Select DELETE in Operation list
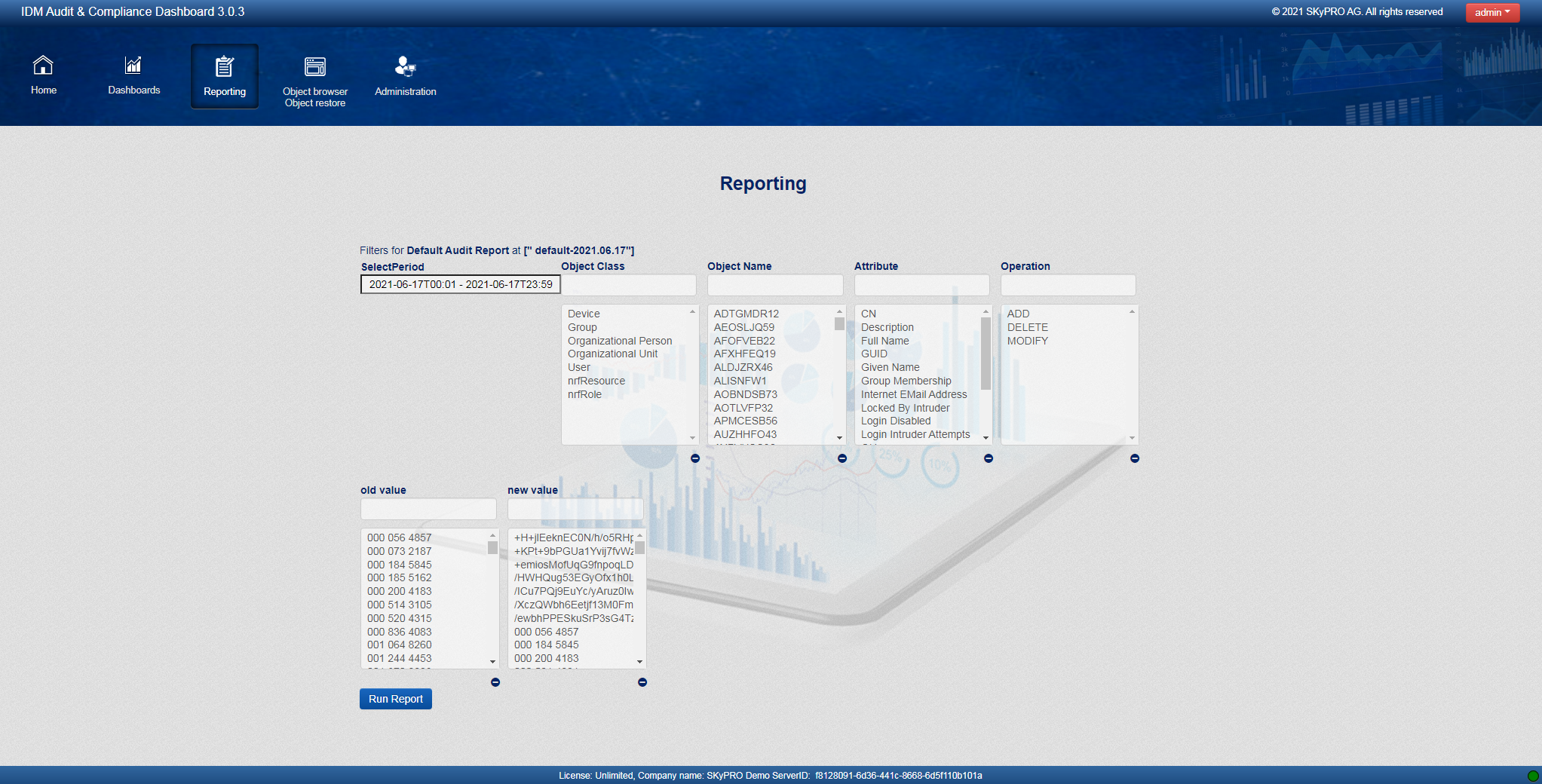 click(x=1027, y=327)
